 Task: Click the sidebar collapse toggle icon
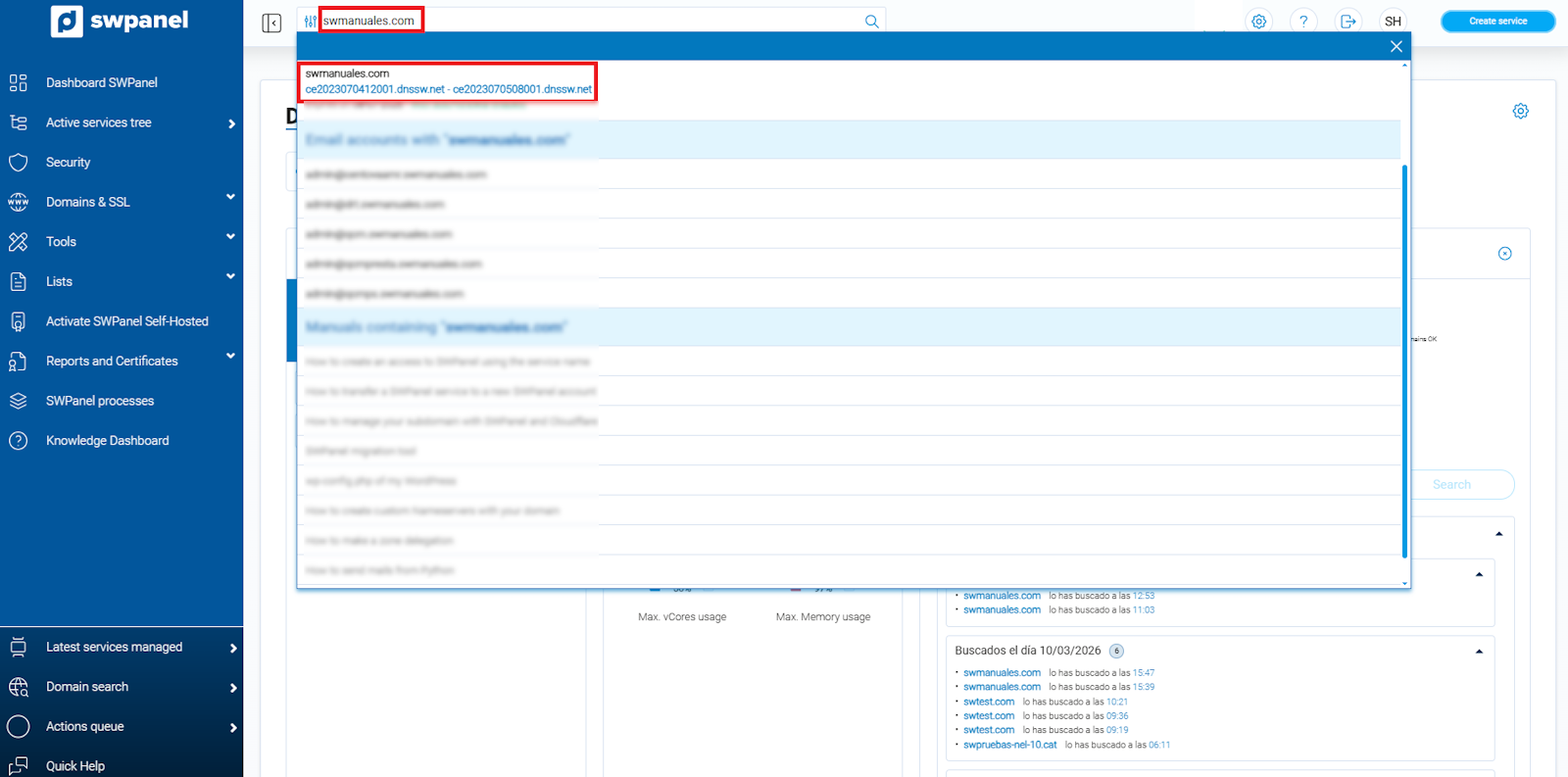point(271,23)
